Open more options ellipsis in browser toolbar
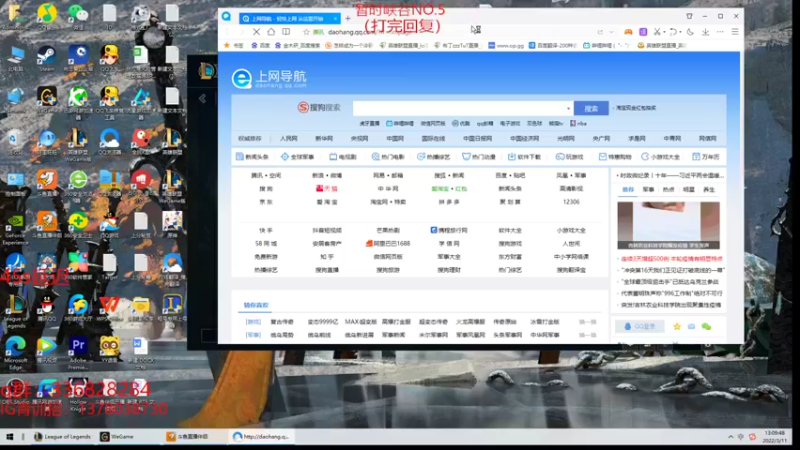The height and width of the screenshot is (450, 800). [720, 32]
